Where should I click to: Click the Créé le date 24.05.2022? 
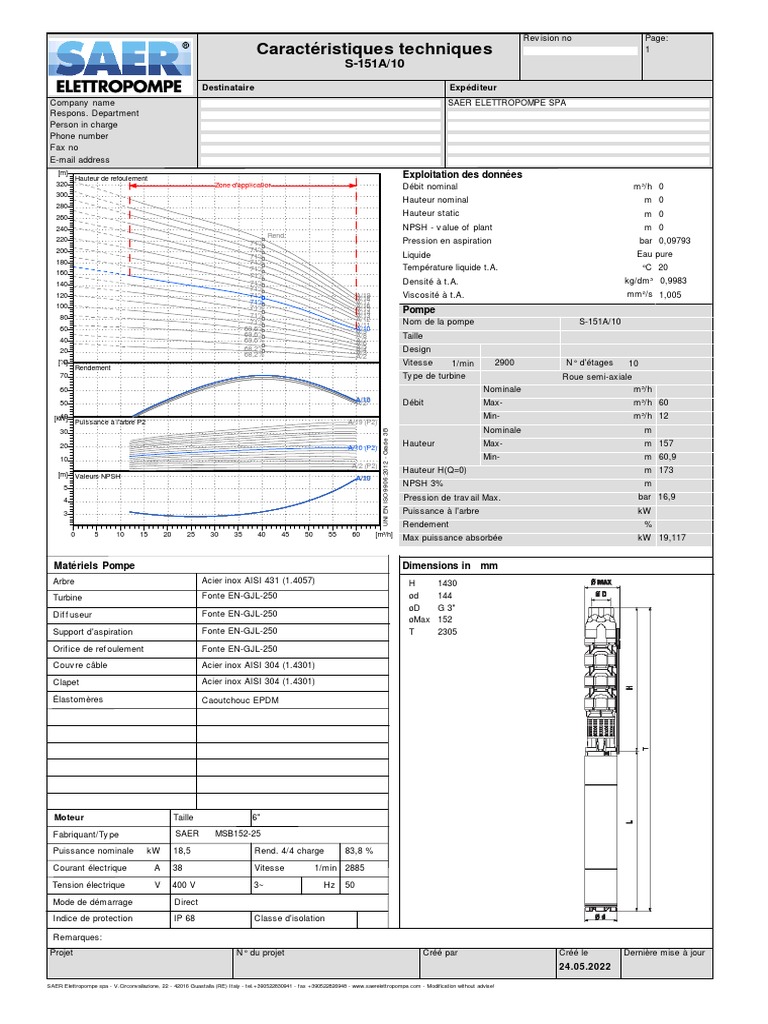click(x=585, y=967)
